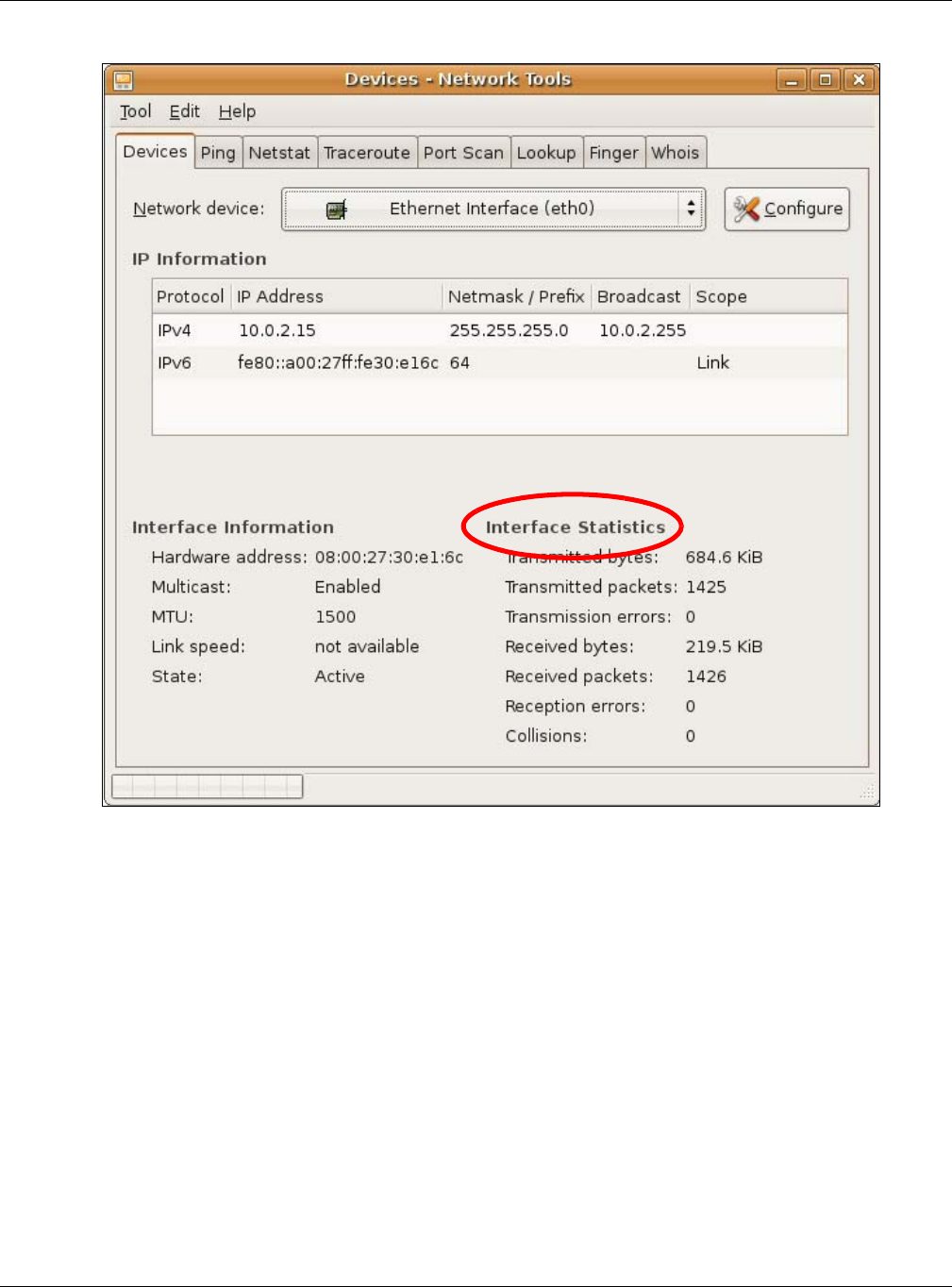This screenshot has height=1287, width=952.
Task: Click the Interface Information heading
Action: (233, 527)
